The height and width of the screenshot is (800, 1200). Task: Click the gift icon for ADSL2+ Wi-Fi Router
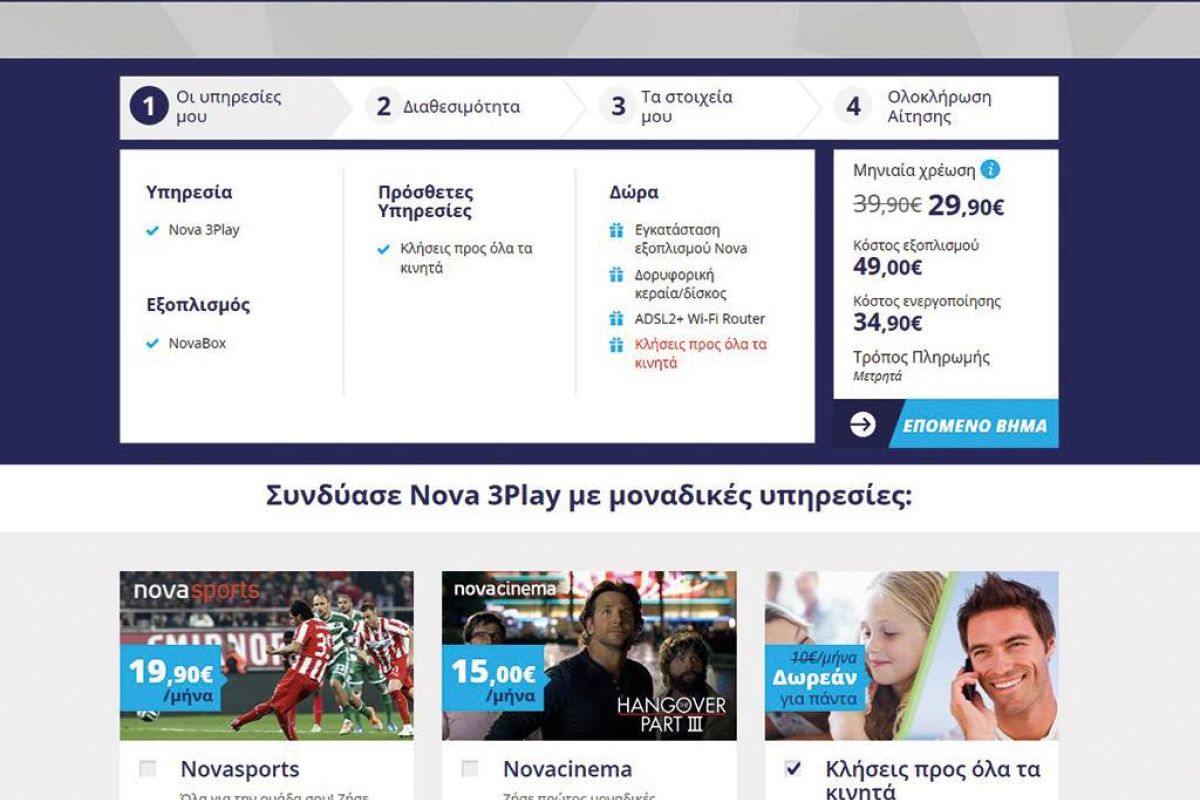616,319
